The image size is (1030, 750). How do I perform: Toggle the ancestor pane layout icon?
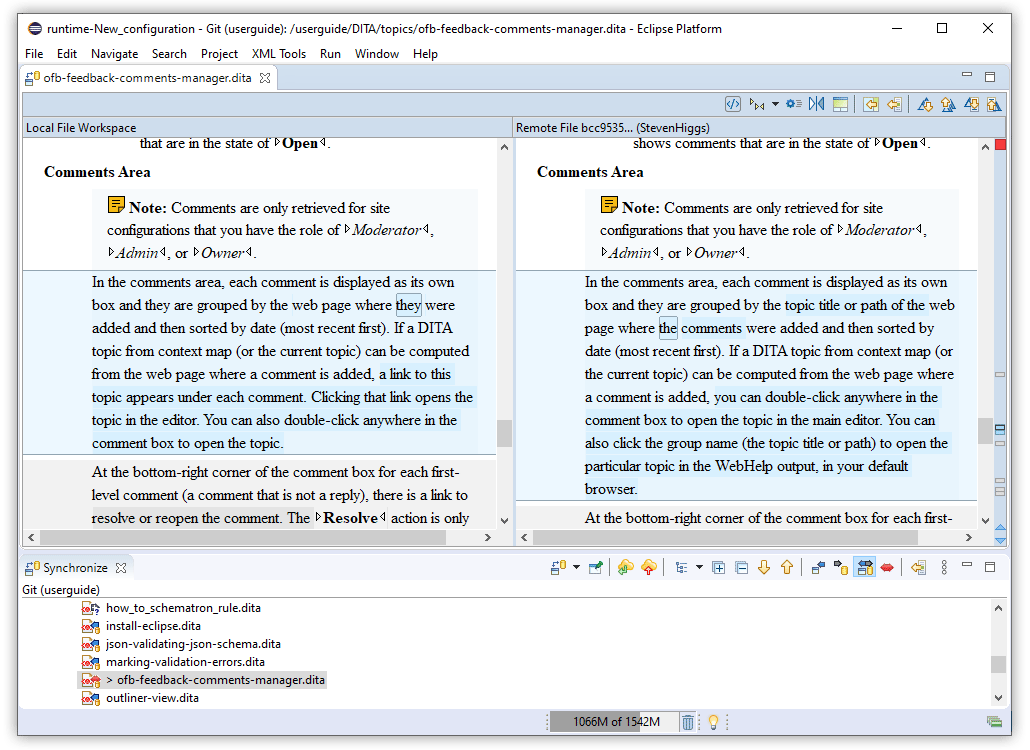point(840,104)
